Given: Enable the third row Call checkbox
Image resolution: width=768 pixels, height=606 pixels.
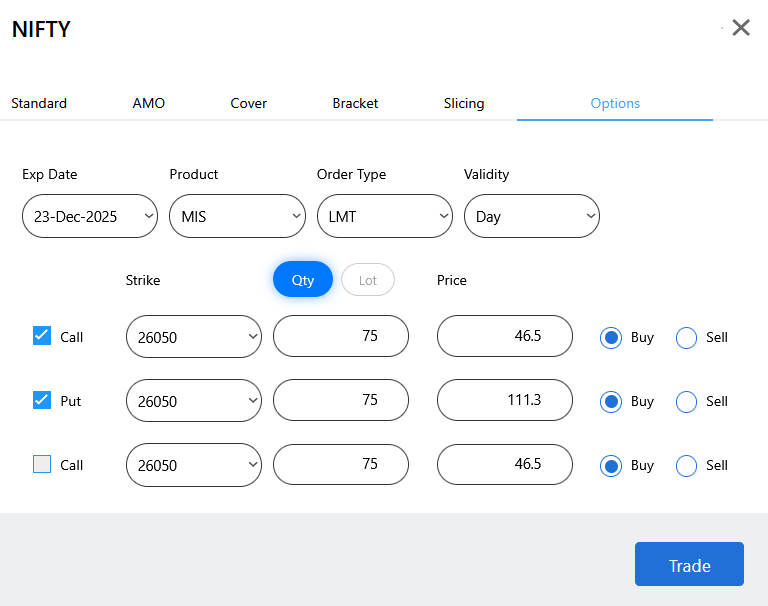Looking at the screenshot, I should tap(42, 464).
